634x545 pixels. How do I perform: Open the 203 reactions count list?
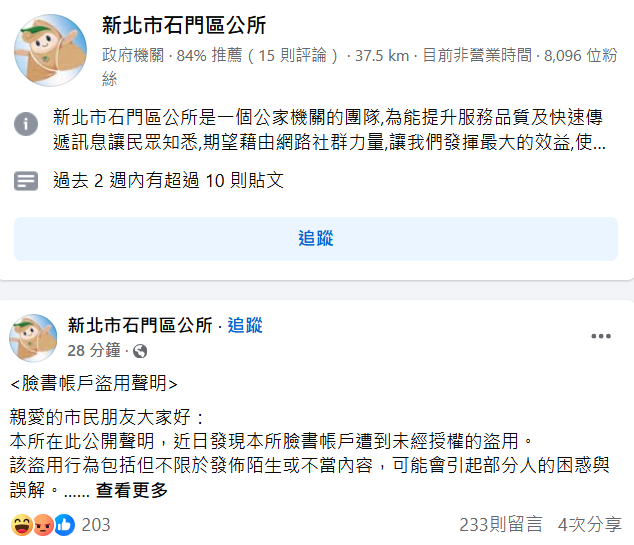click(96, 525)
